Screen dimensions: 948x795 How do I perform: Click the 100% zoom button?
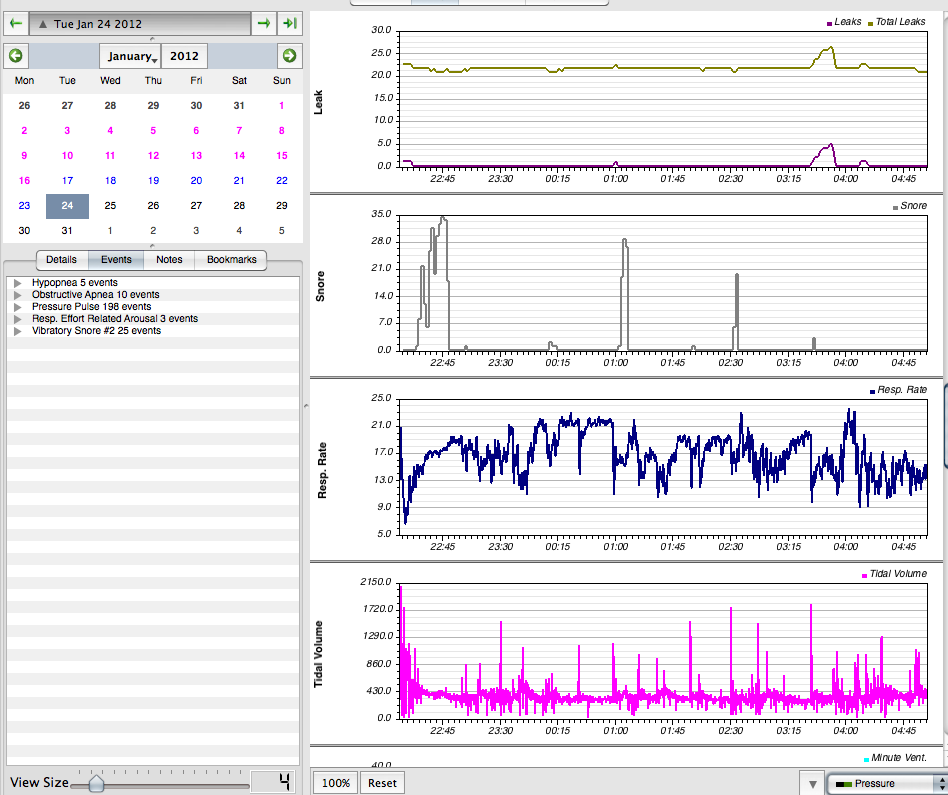point(336,783)
